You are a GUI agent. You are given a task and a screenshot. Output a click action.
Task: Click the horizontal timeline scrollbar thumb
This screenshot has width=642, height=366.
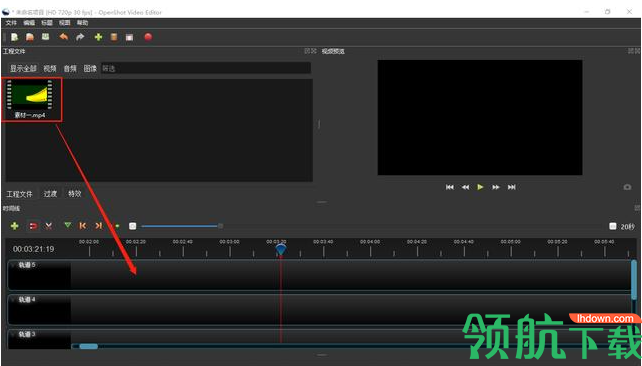88,346
